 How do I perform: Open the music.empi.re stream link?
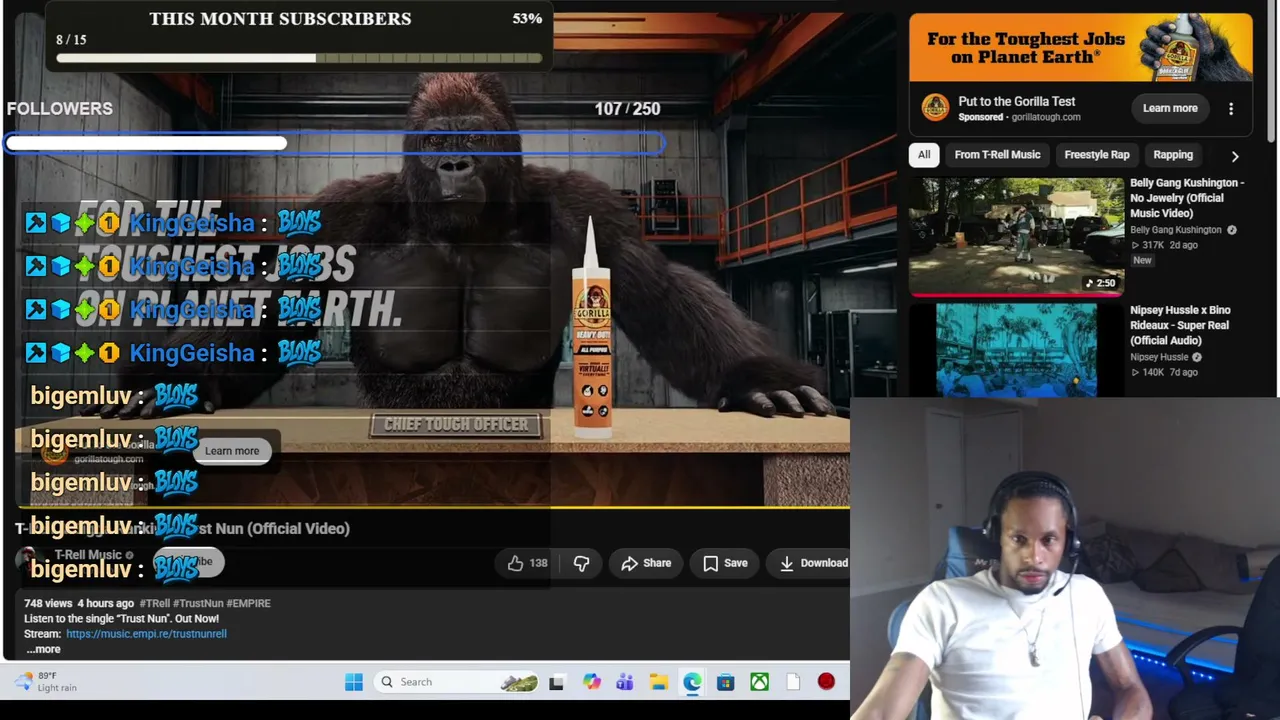pos(146,634)
